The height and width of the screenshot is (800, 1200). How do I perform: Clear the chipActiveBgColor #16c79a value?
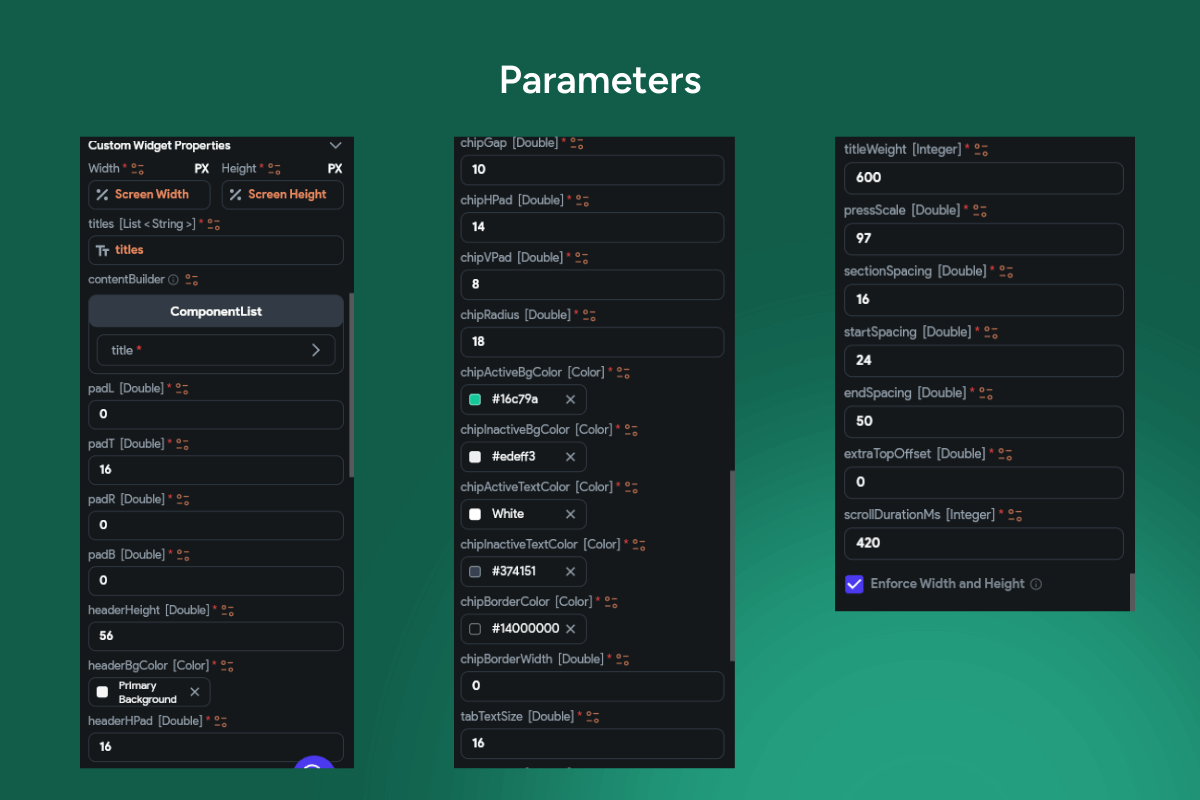[x=570, y=400]
